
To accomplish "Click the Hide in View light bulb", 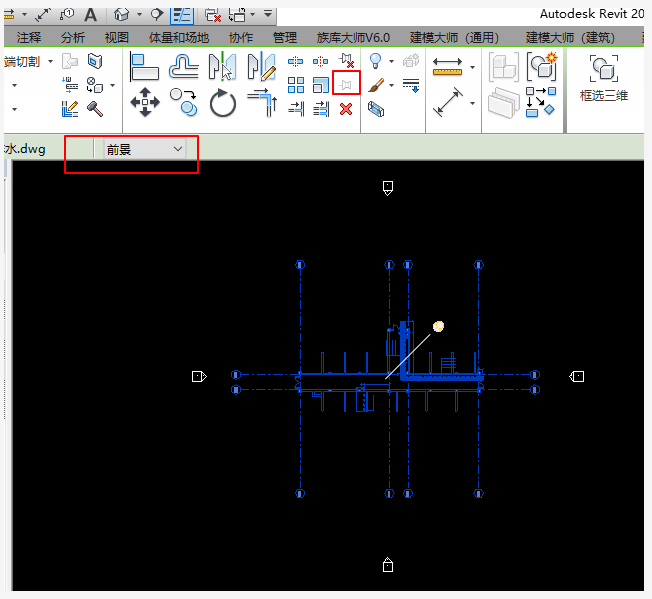I will click(375, 61).
